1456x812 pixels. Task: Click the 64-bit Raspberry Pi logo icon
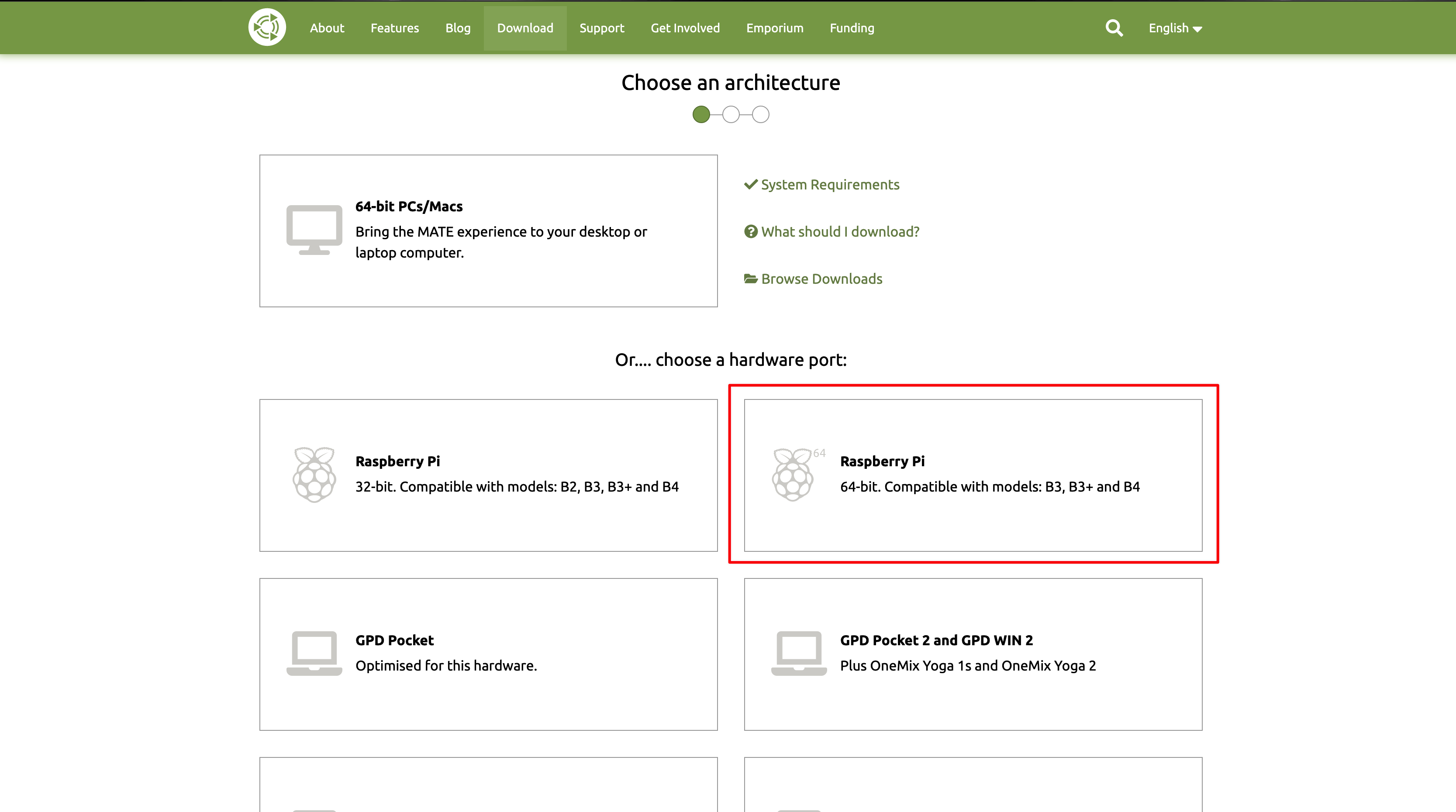[x=793, y=475]
